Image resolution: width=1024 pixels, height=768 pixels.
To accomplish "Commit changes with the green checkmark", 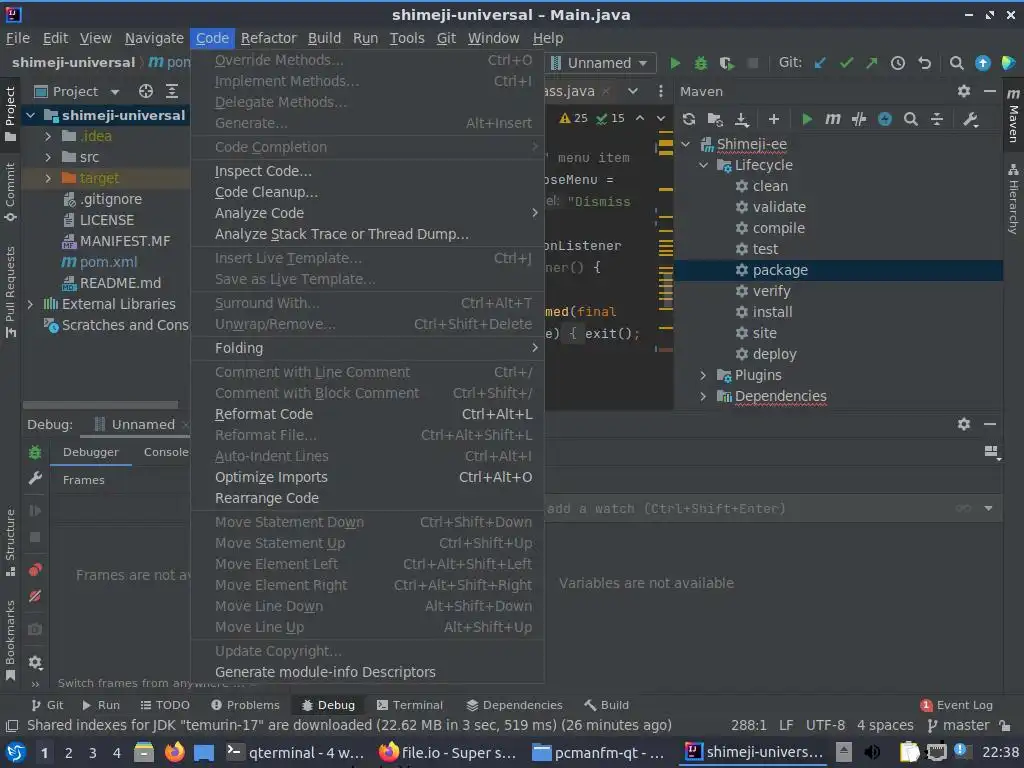I will [x=846, y=63].
